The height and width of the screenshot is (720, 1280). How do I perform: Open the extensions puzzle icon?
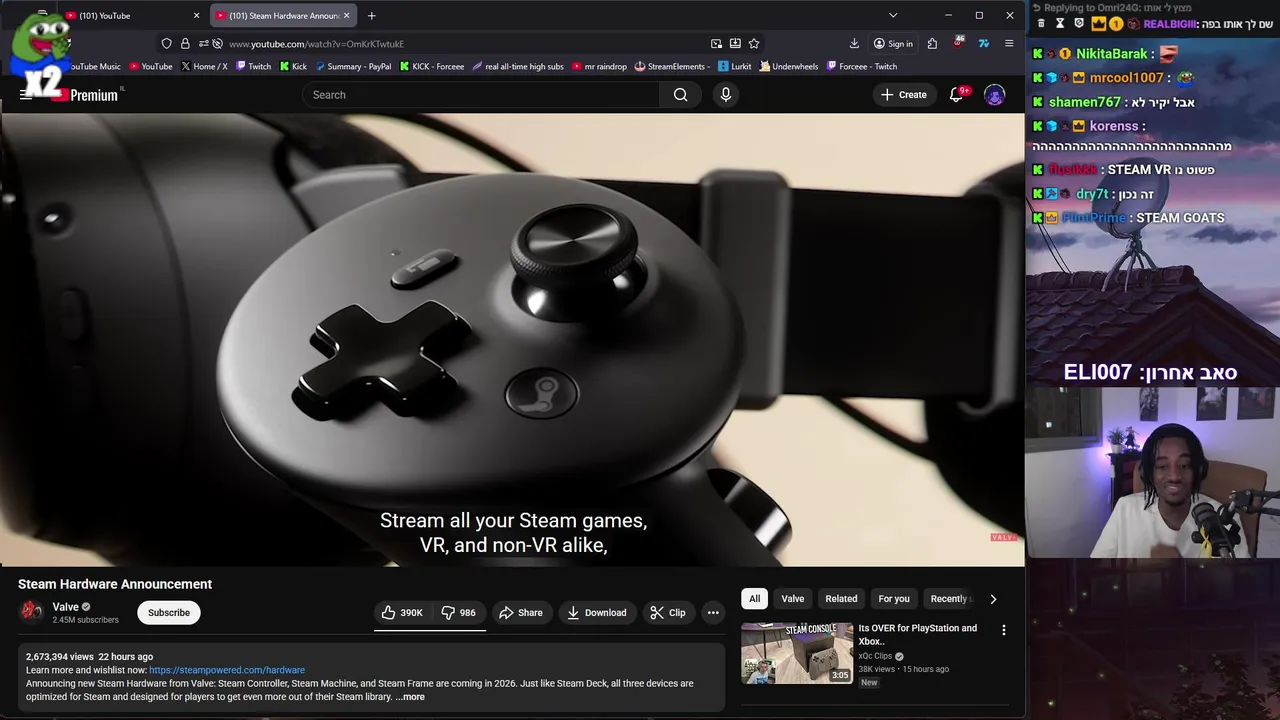pyautogui.click(x=932, y=44)
